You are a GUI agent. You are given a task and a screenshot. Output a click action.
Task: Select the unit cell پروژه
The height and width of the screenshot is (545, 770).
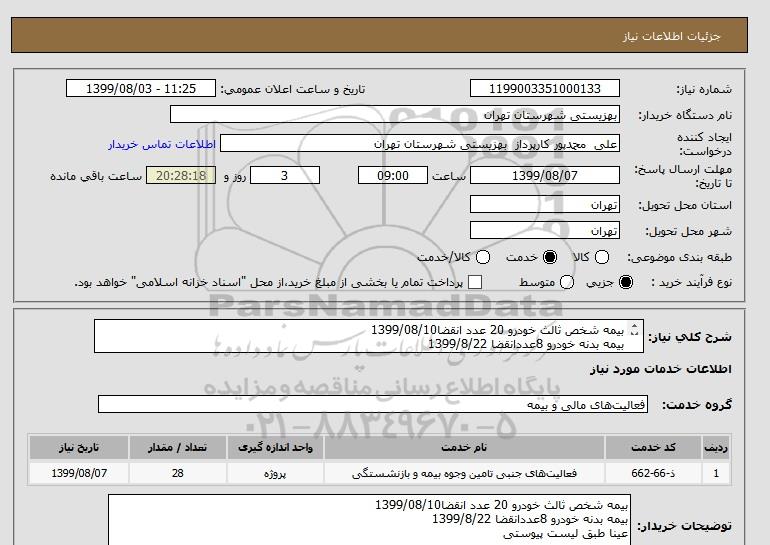coord(275,473)
